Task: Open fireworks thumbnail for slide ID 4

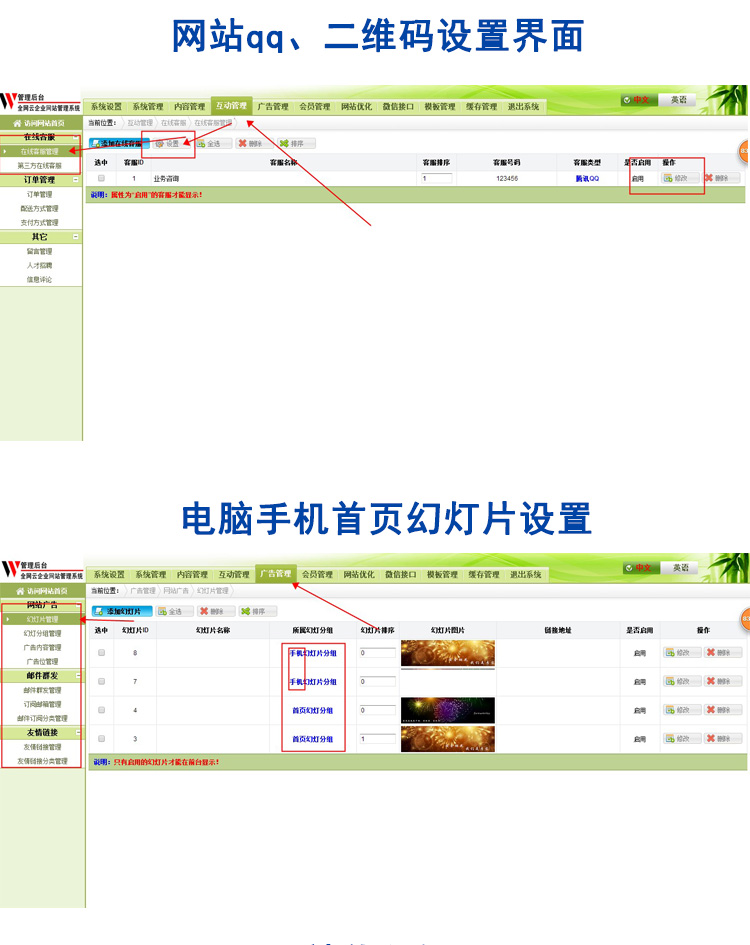Action: [447, 710]
